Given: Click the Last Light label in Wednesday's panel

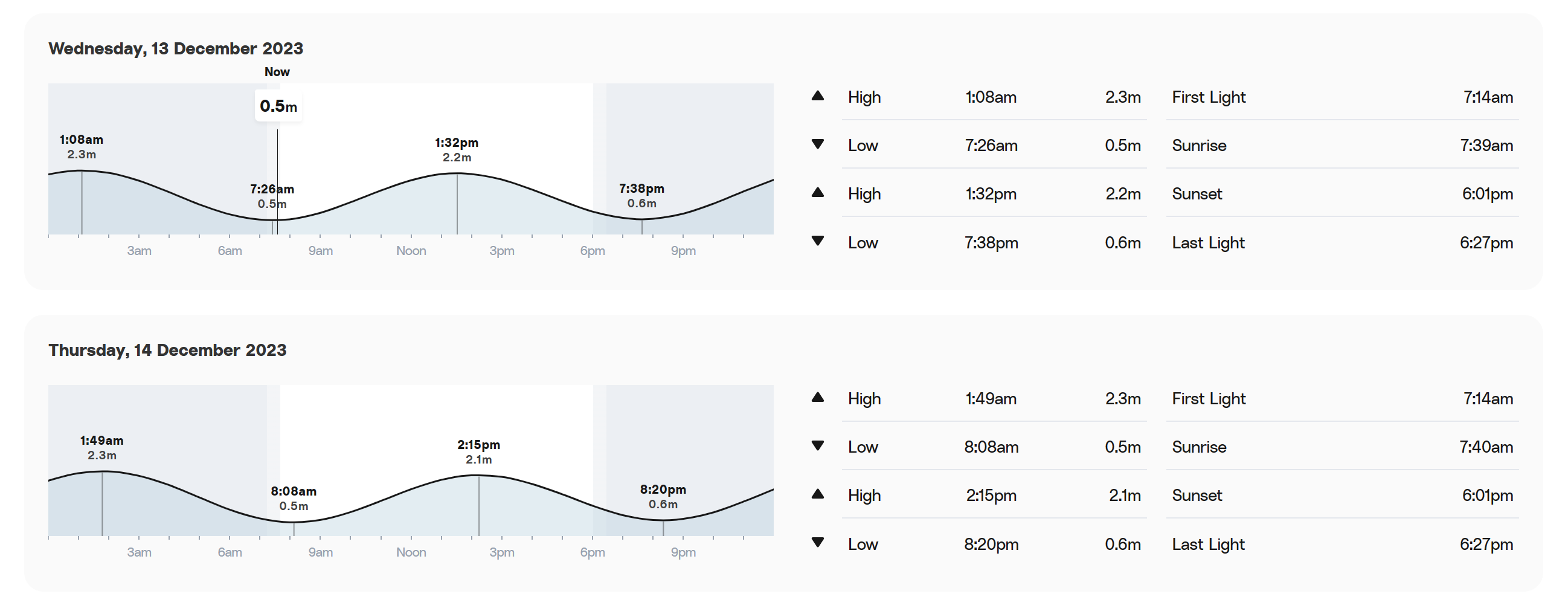Looking at the screenshot, I should click(1207, 243).
